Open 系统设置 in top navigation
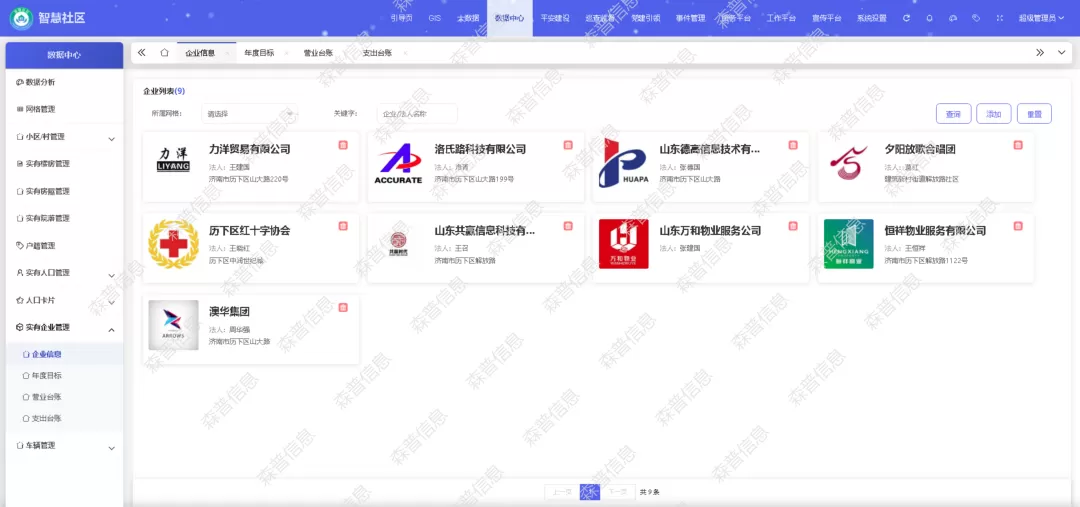Image resolution: width=1080 pixels, height=507 pixels. click(872, 19)
